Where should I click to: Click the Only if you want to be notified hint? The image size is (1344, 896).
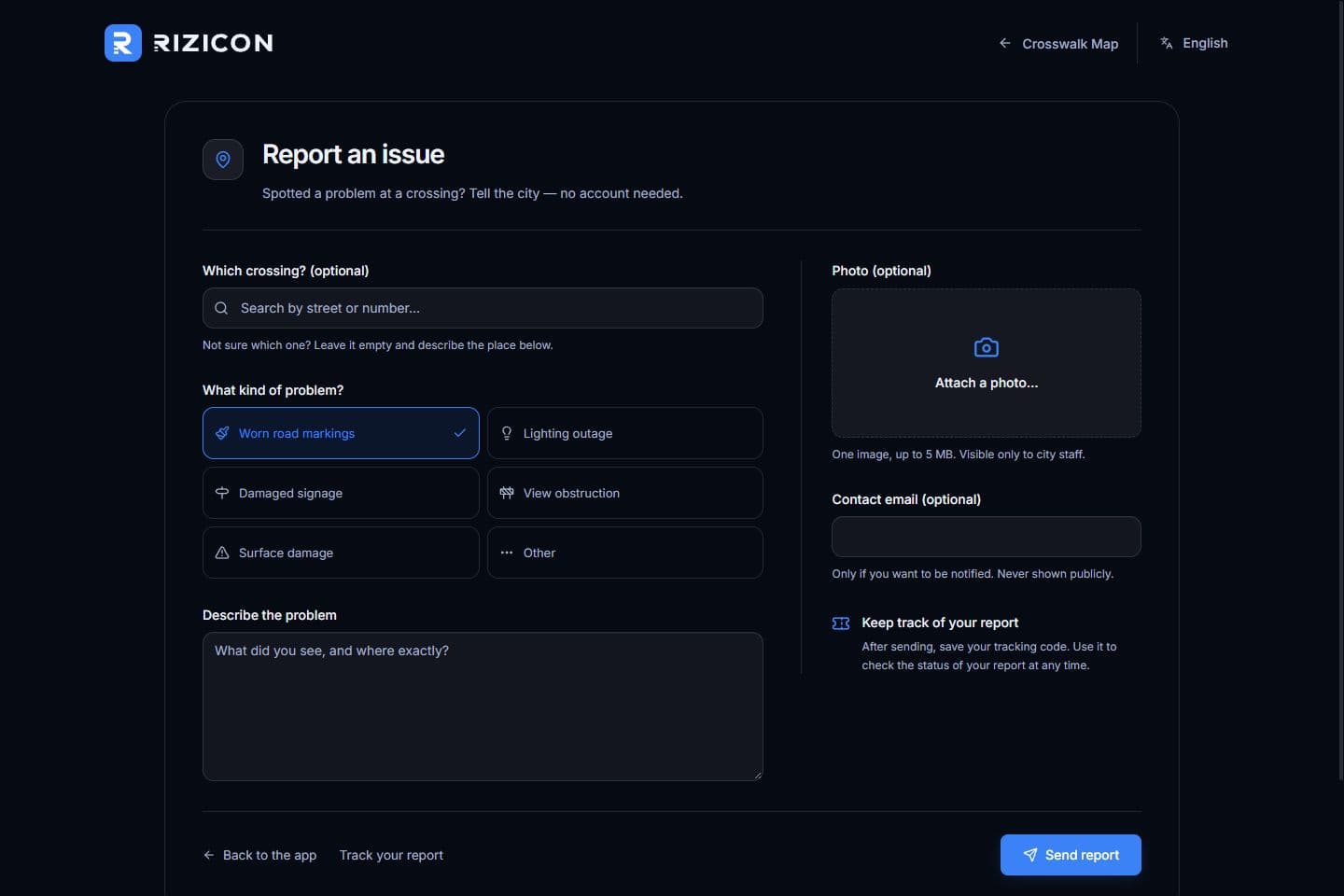tap(973, 574)
